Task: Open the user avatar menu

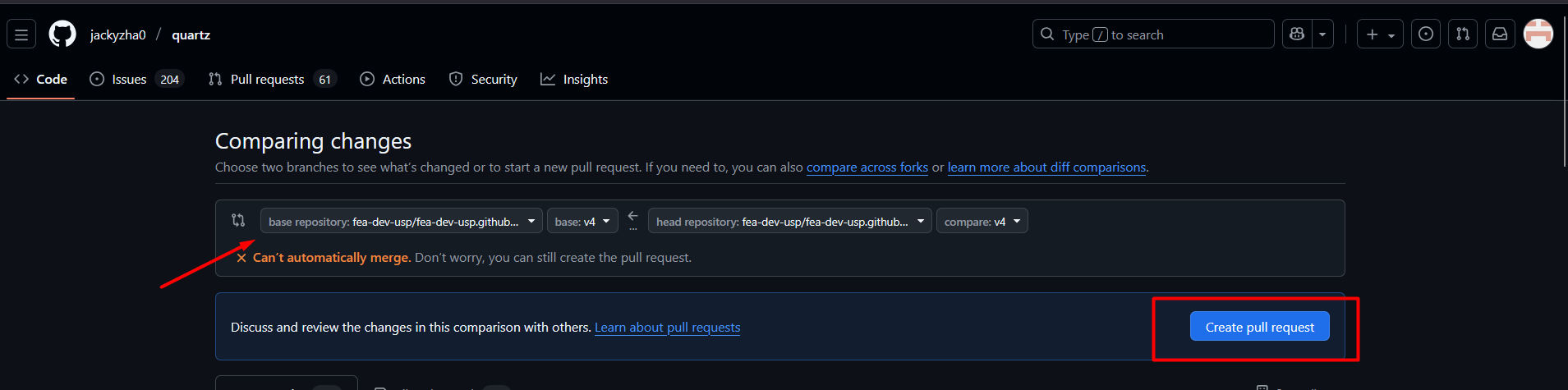Action: [1538, 34]
